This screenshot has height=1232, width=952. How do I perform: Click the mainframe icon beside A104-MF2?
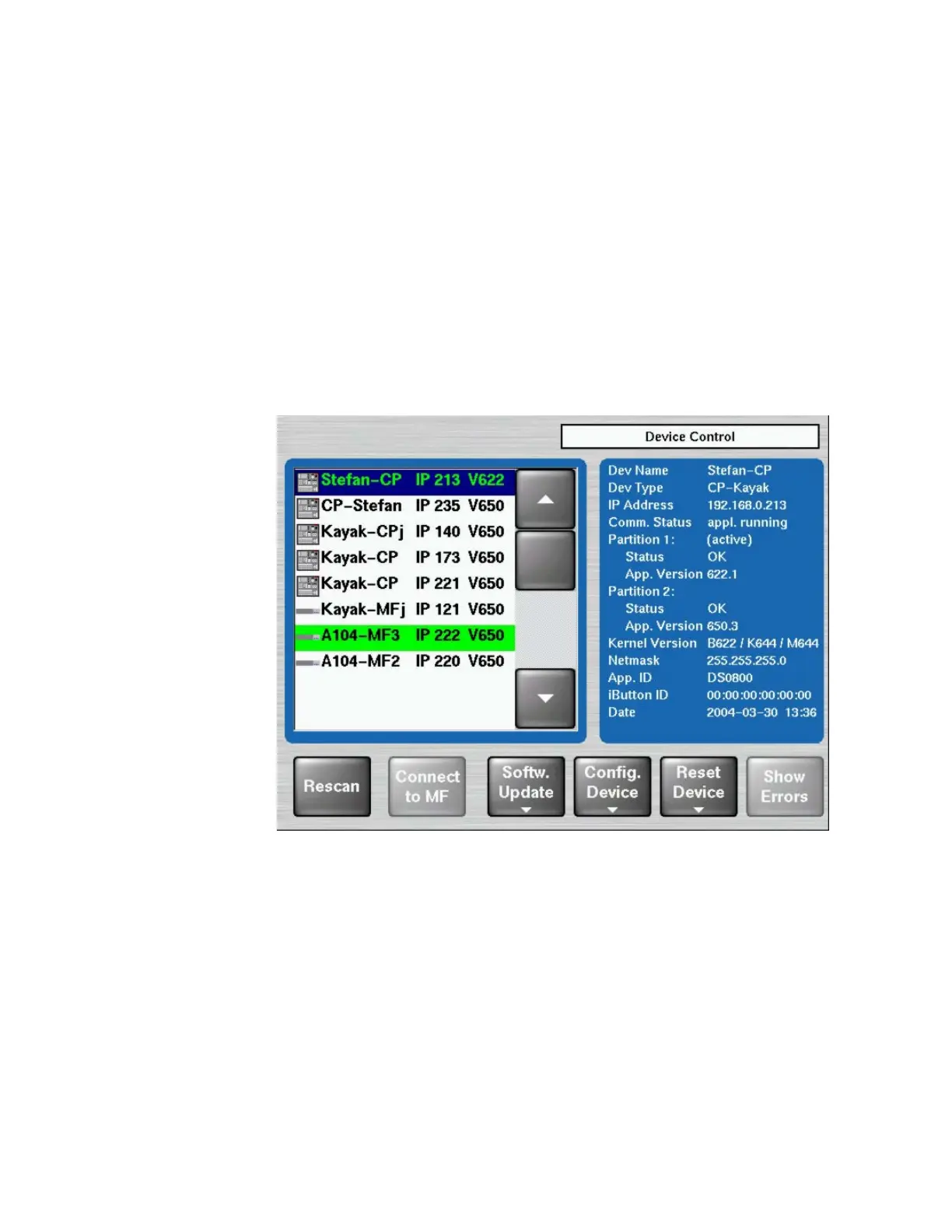pos(308,663)
